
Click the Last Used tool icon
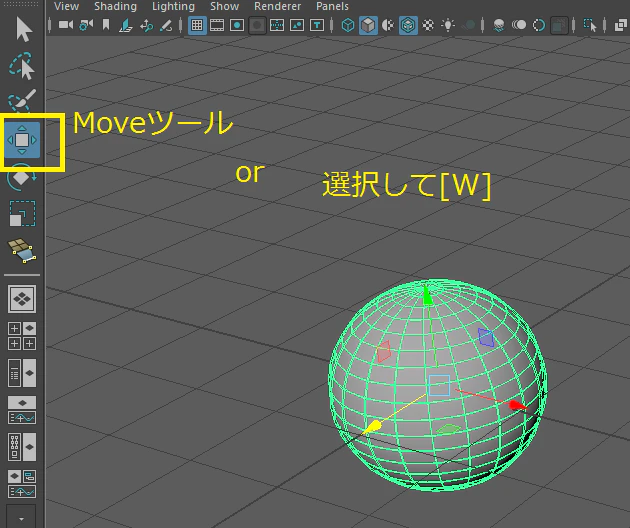click(22, 250)
